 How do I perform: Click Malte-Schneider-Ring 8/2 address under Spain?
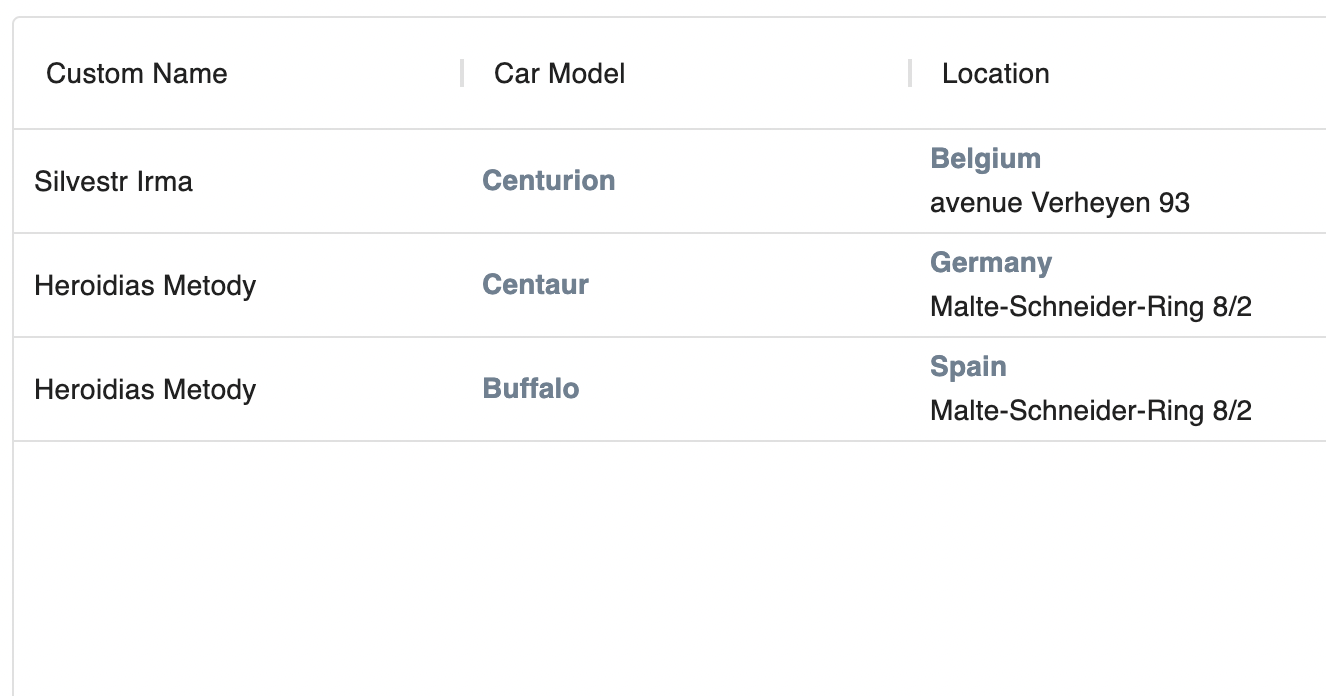[1090, 411]
